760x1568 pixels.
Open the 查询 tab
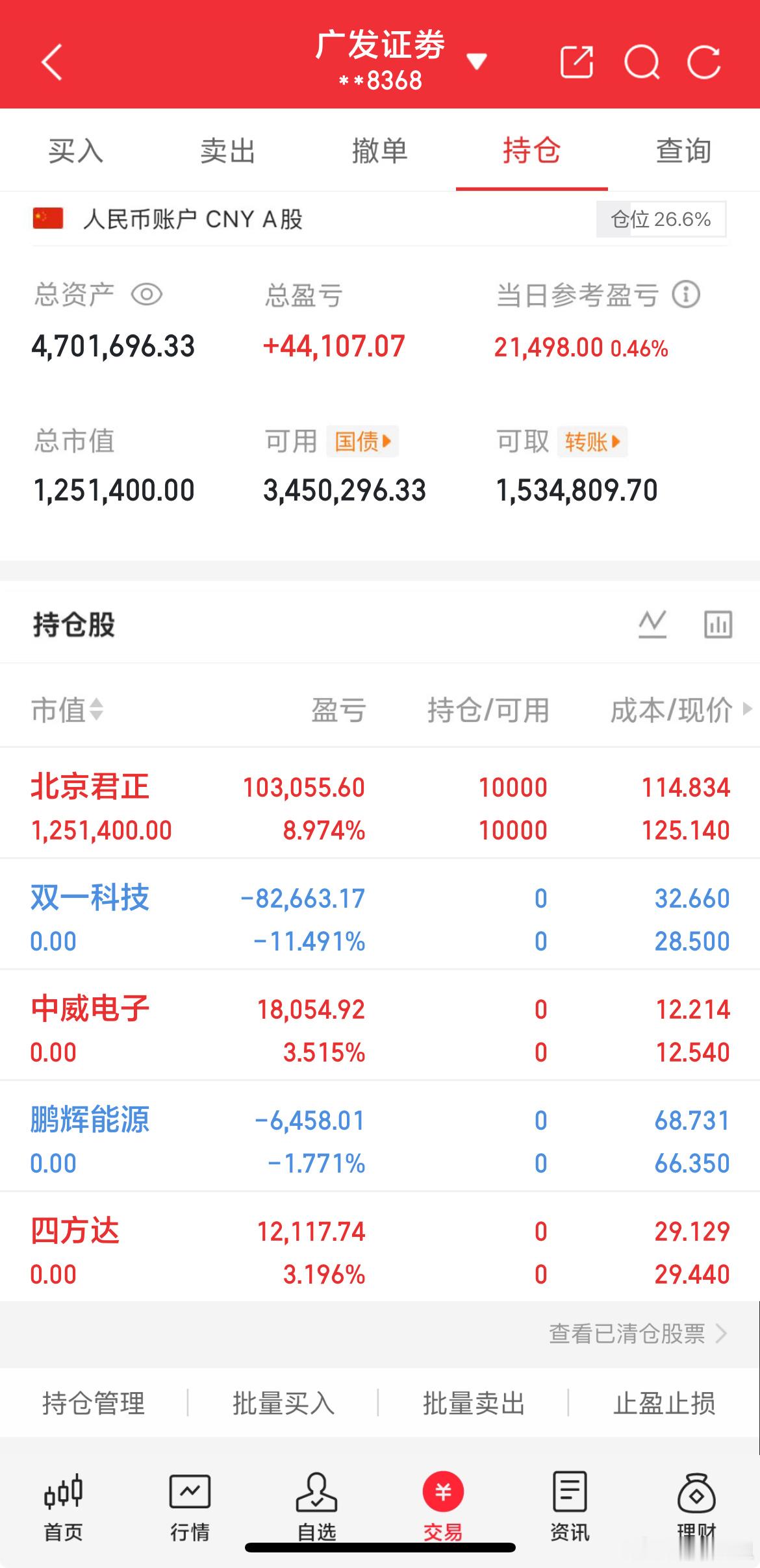683,151
